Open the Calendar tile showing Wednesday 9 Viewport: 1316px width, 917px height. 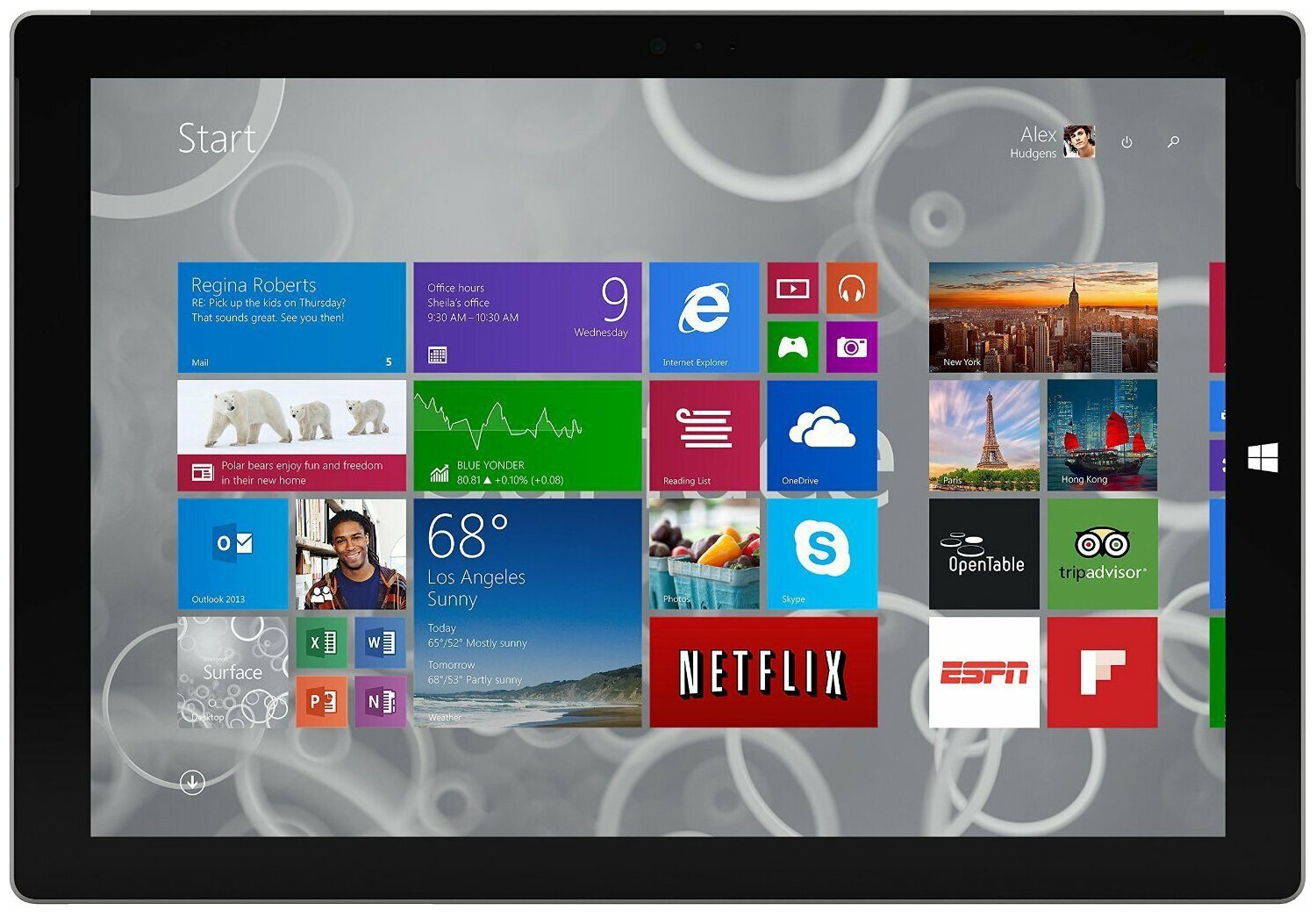click(x=527, y=318)
